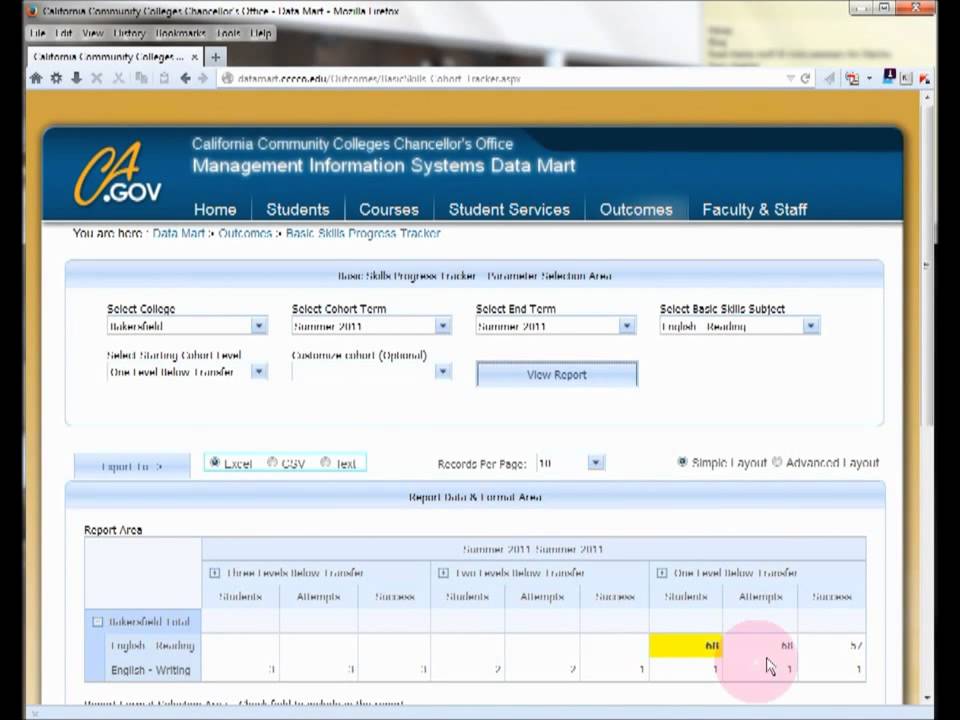Open the Faculty & Staff nav tab
The width and height of the screenshot is (960, 720).
tap(754, 209)
